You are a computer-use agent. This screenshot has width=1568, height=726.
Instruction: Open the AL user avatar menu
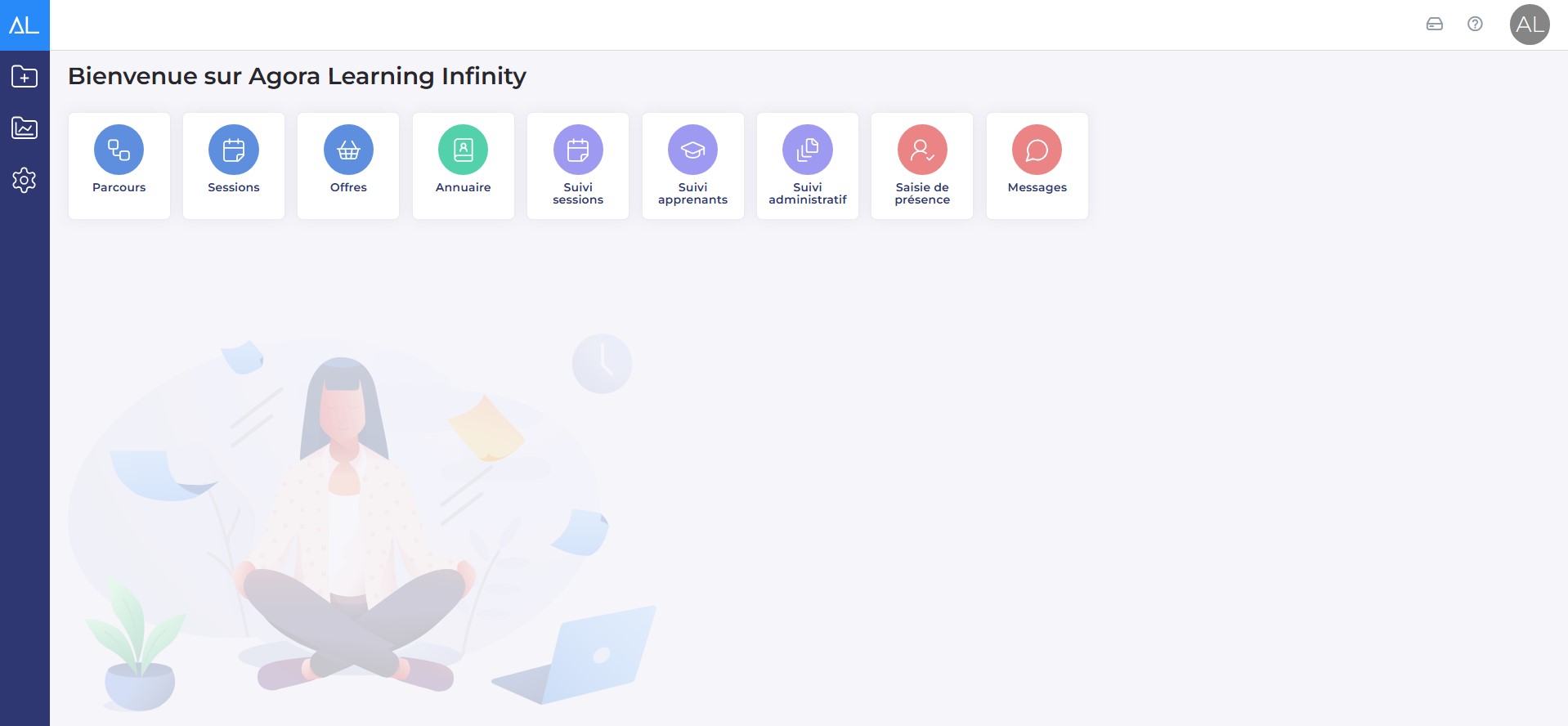tap(1530, 25)
